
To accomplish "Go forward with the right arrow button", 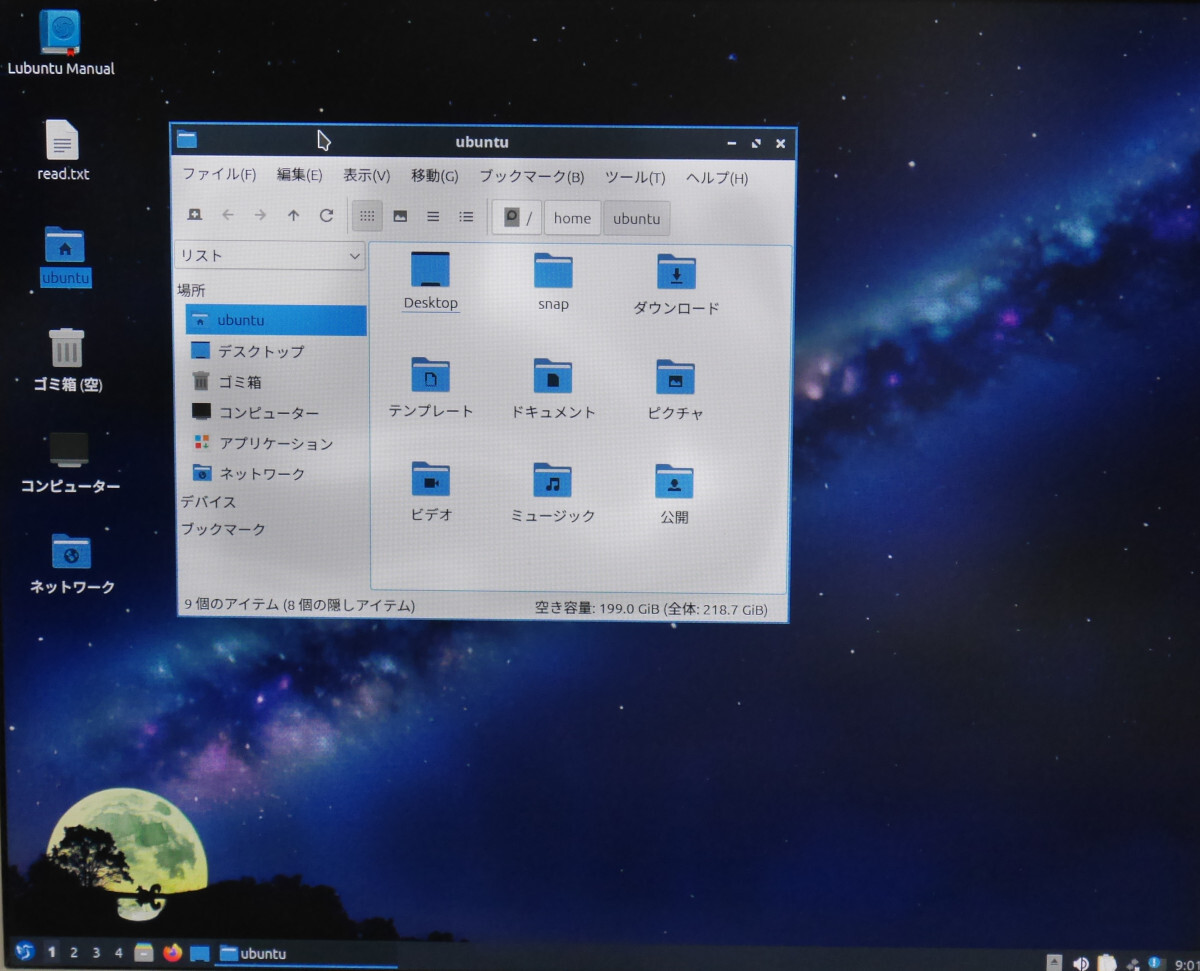I will pyautogui.click(x=260, y=215).
